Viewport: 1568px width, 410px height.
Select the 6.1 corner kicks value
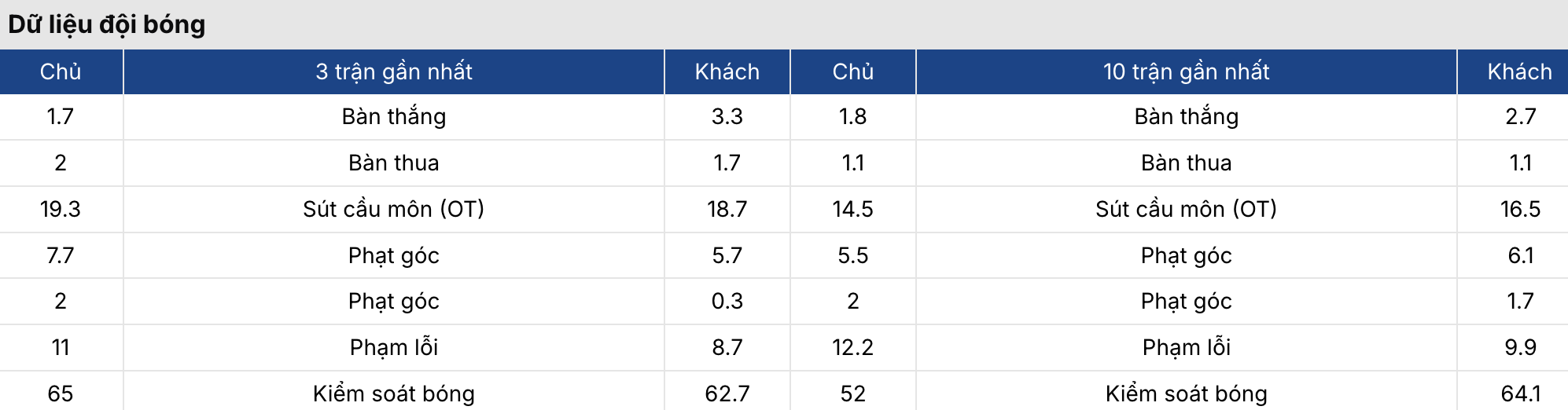(x=1519, y=255)
